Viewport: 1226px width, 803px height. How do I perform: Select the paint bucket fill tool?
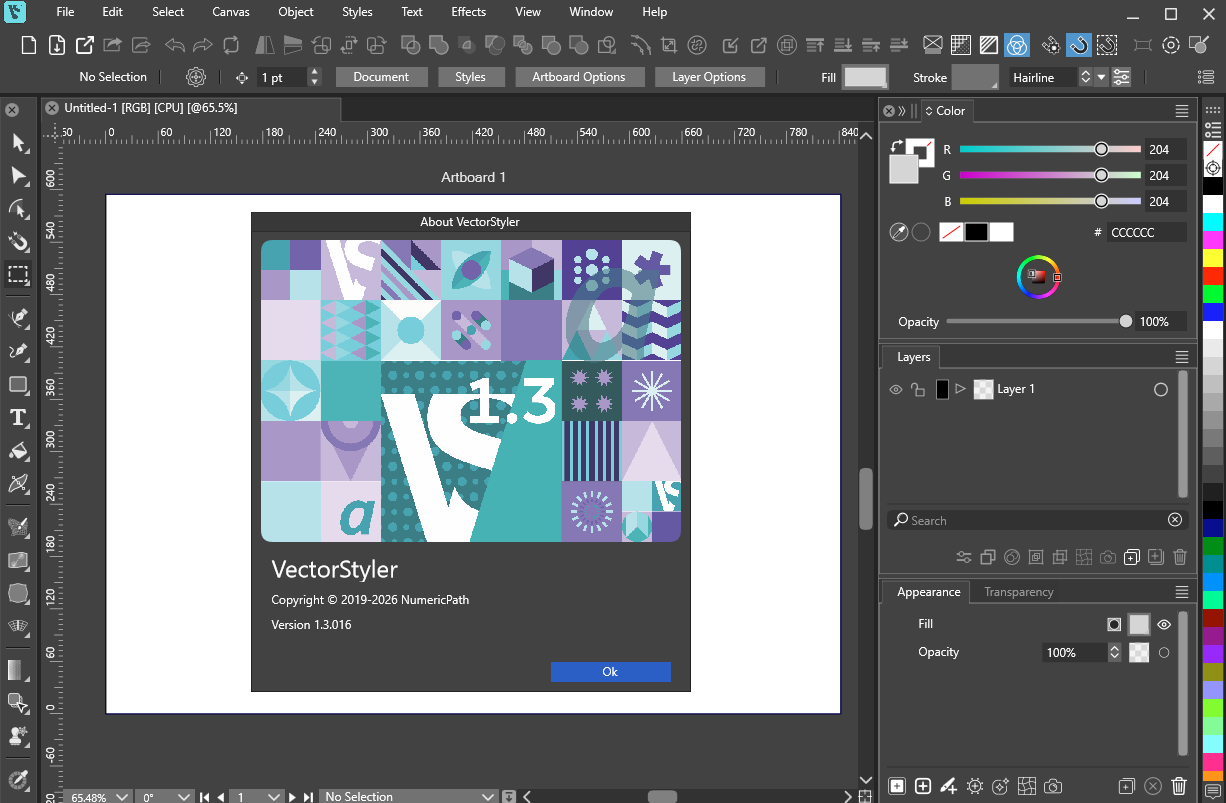pyautogui.click(x=18, y=451)
